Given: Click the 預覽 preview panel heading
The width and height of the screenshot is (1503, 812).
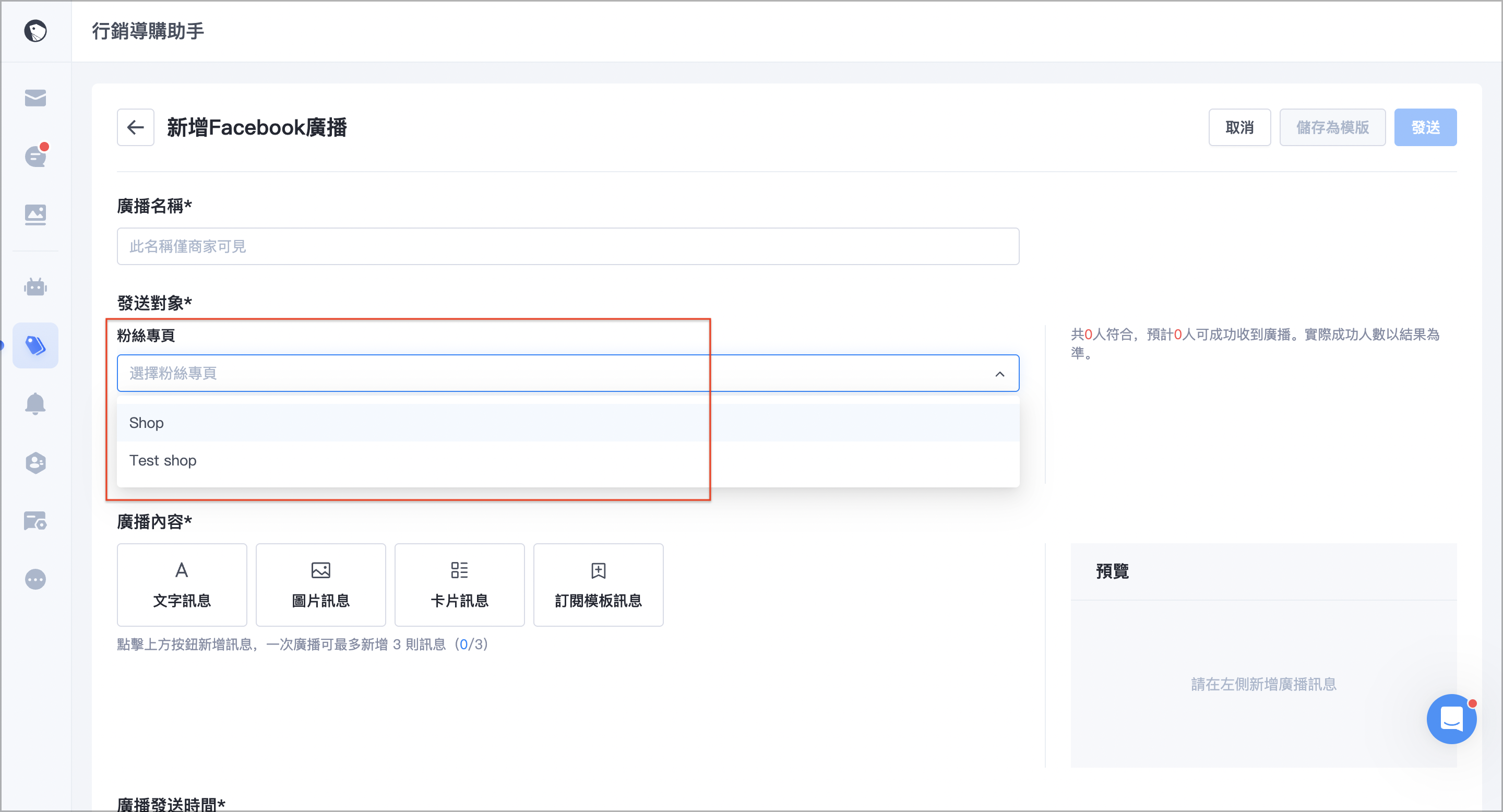Looking at the screenshot, I should pyautogui.click(x=1112, y=571).
